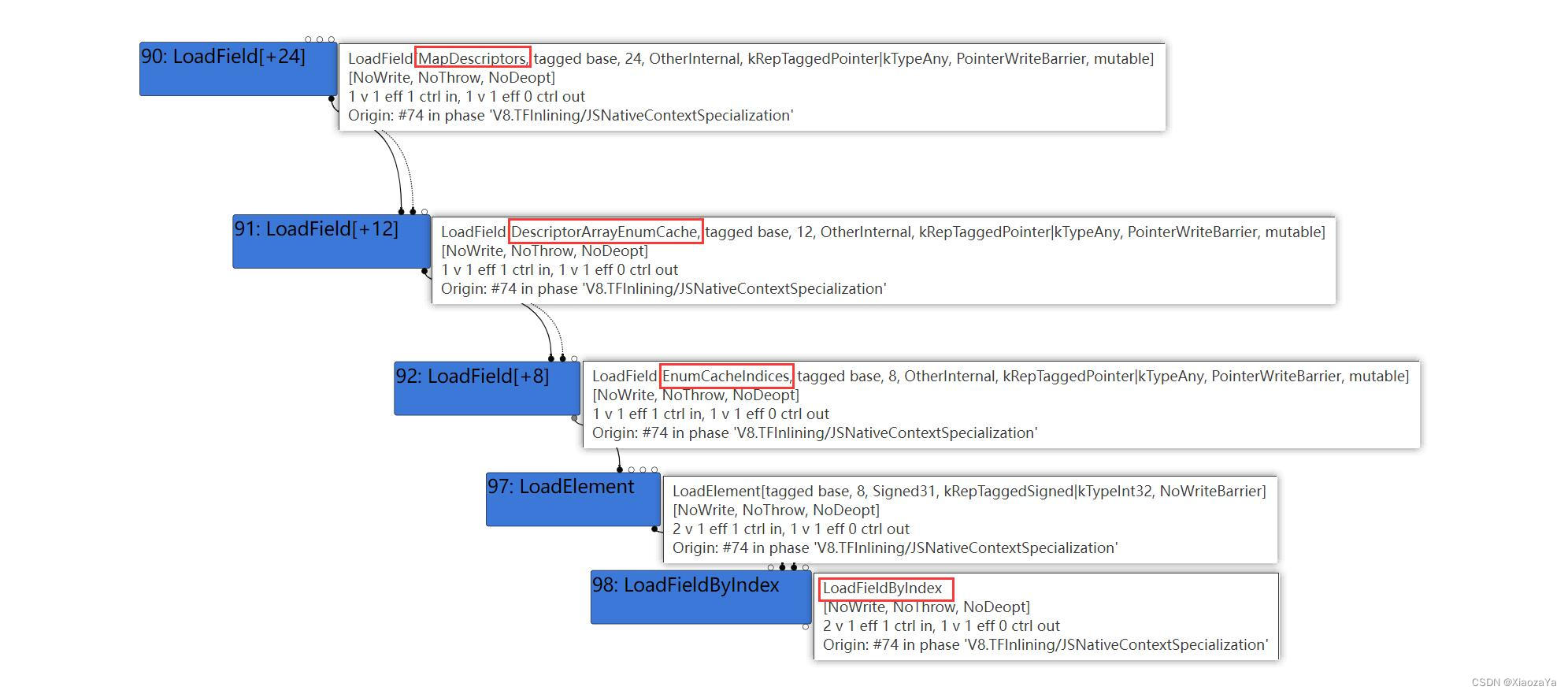Click the LoadFieldByIndex text in node 98 tooltip

(x=882, y=588)
